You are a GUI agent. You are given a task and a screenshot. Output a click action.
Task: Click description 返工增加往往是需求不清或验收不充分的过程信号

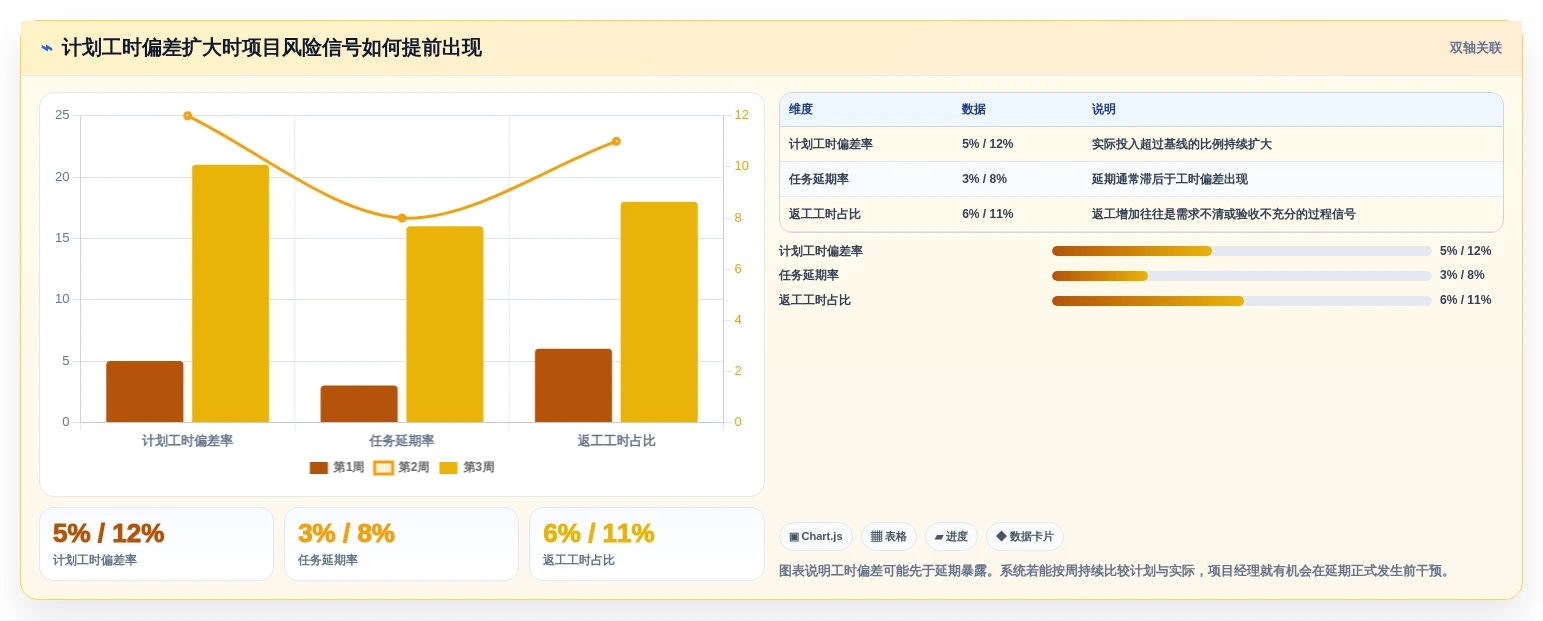pos(1224,214)
